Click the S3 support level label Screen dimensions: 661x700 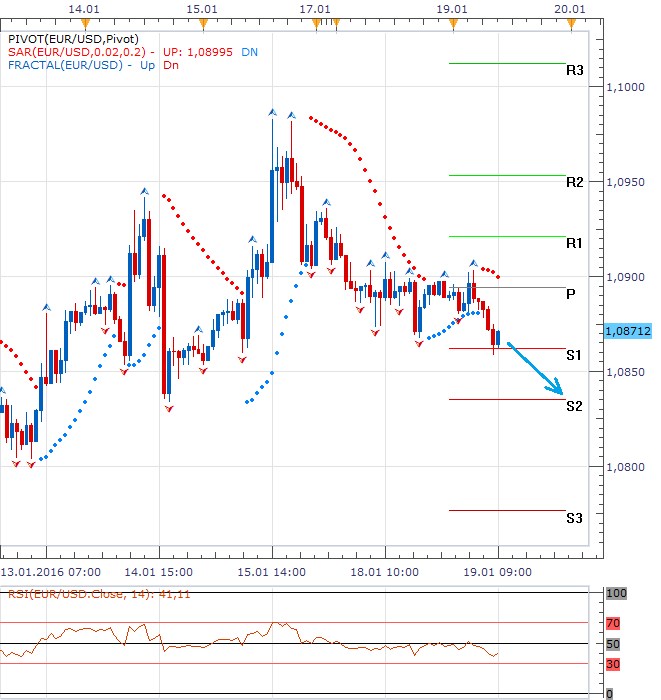[x=574, y=518]
